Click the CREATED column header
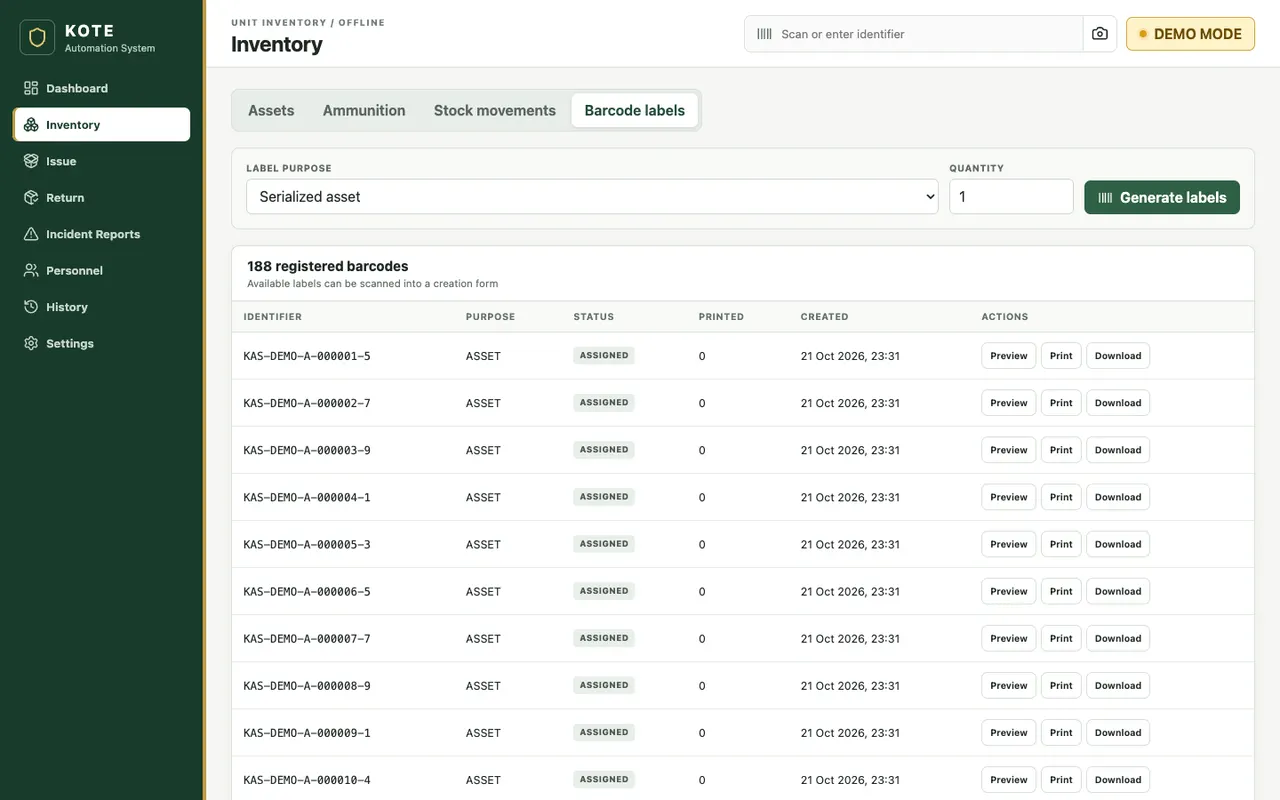Viewport: 1280px width, 800px height. point(824,317)
